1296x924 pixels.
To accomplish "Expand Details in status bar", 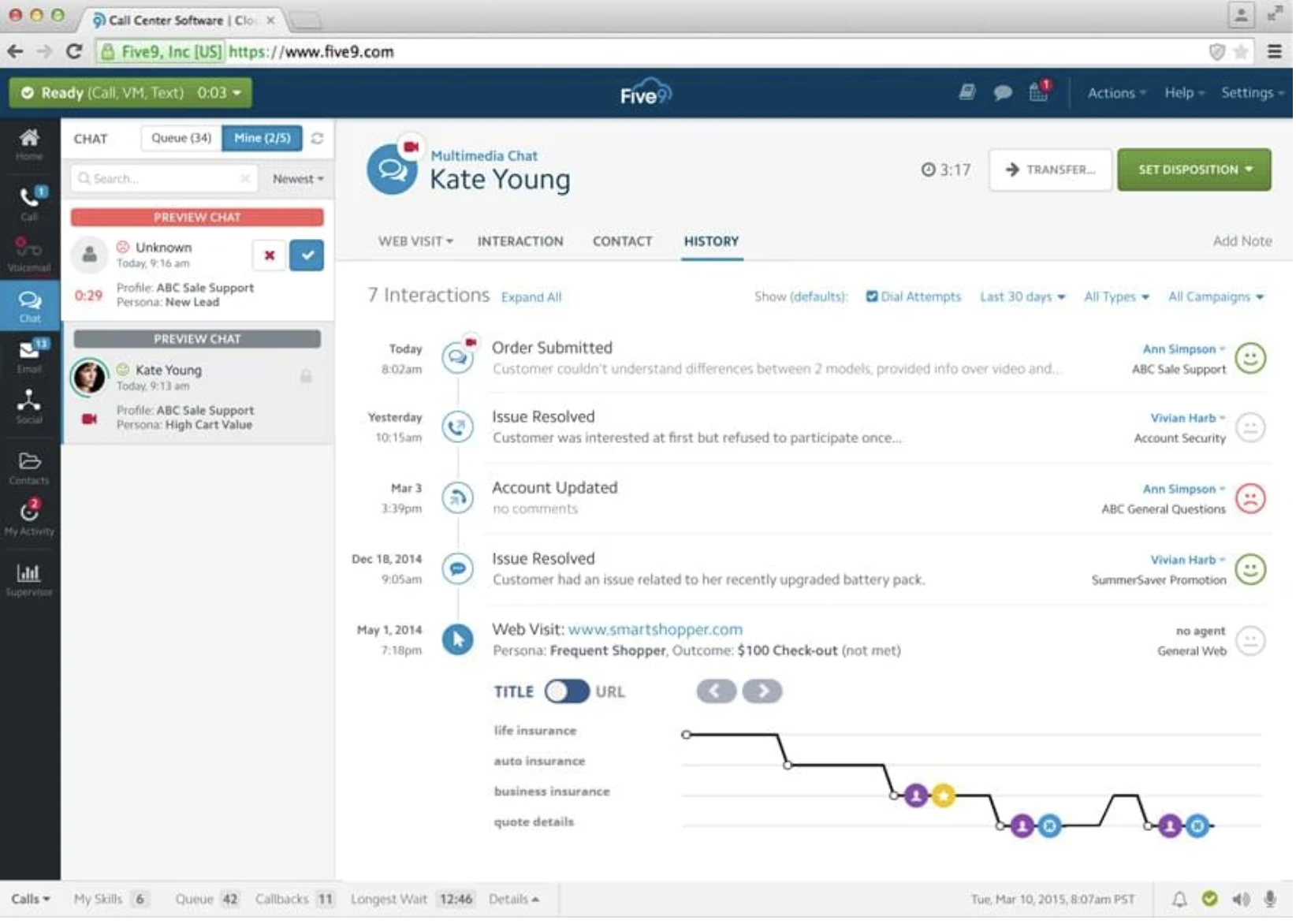I will pos(514,900).
